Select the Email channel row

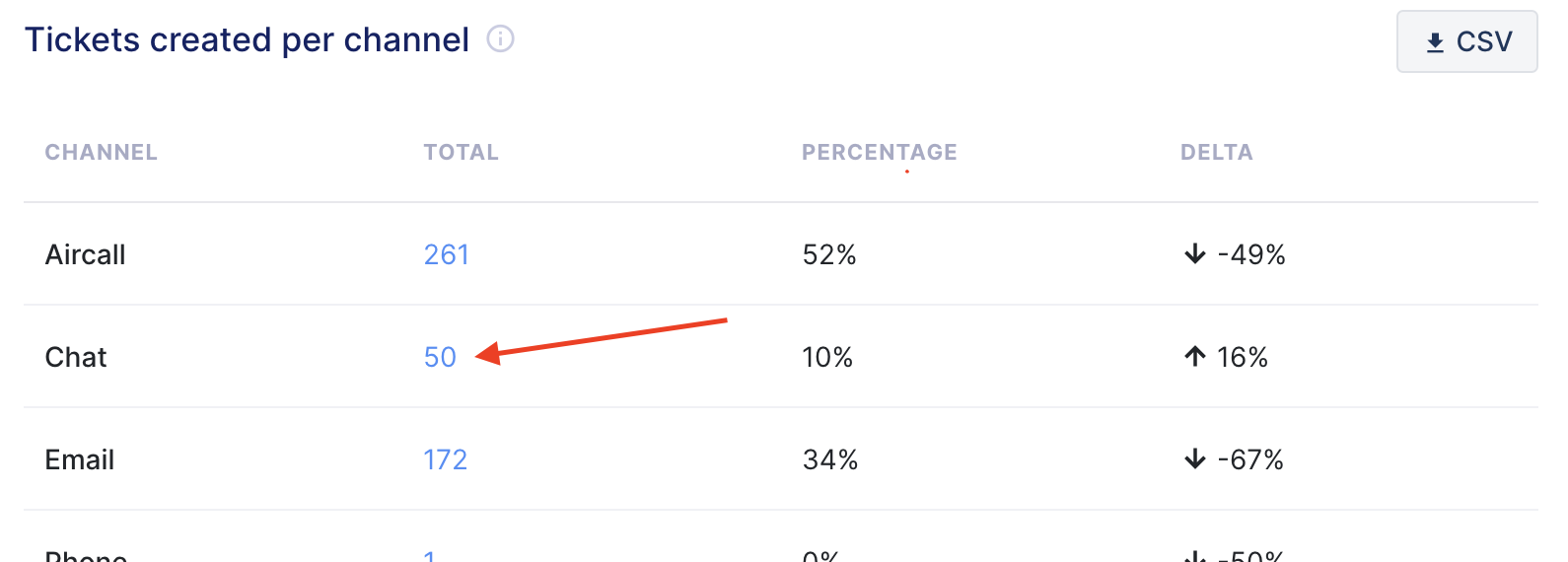coord(781,459)
